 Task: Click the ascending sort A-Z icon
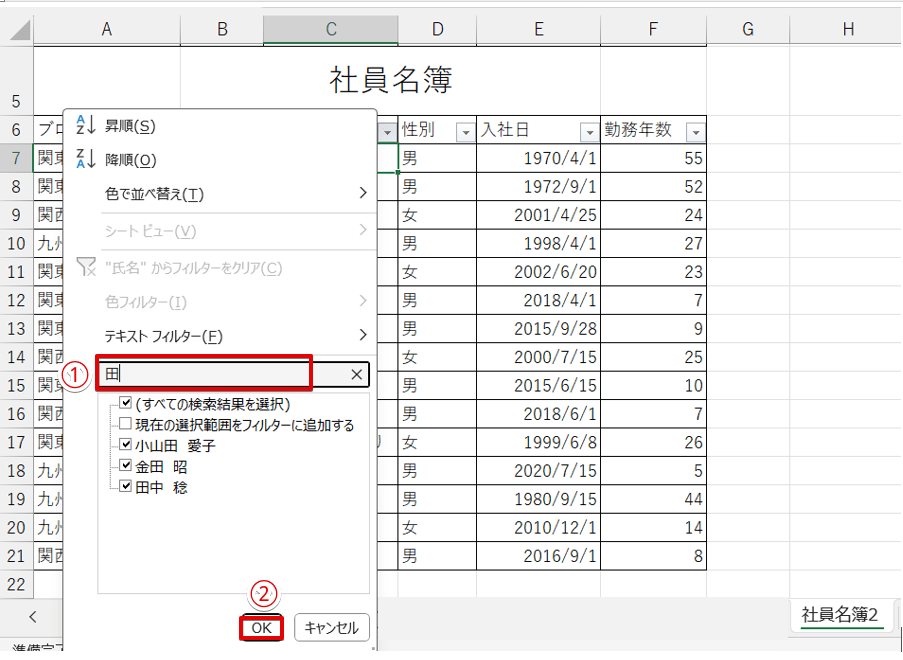[85, 126]
